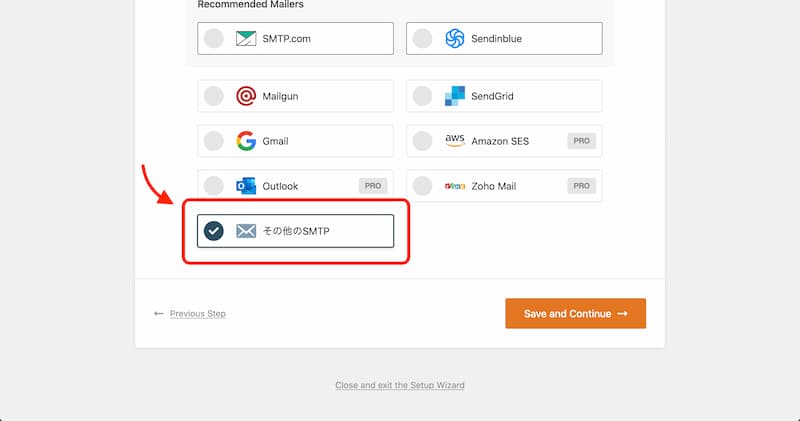Click the その他のSMTP label text

(x=296, y=231)
